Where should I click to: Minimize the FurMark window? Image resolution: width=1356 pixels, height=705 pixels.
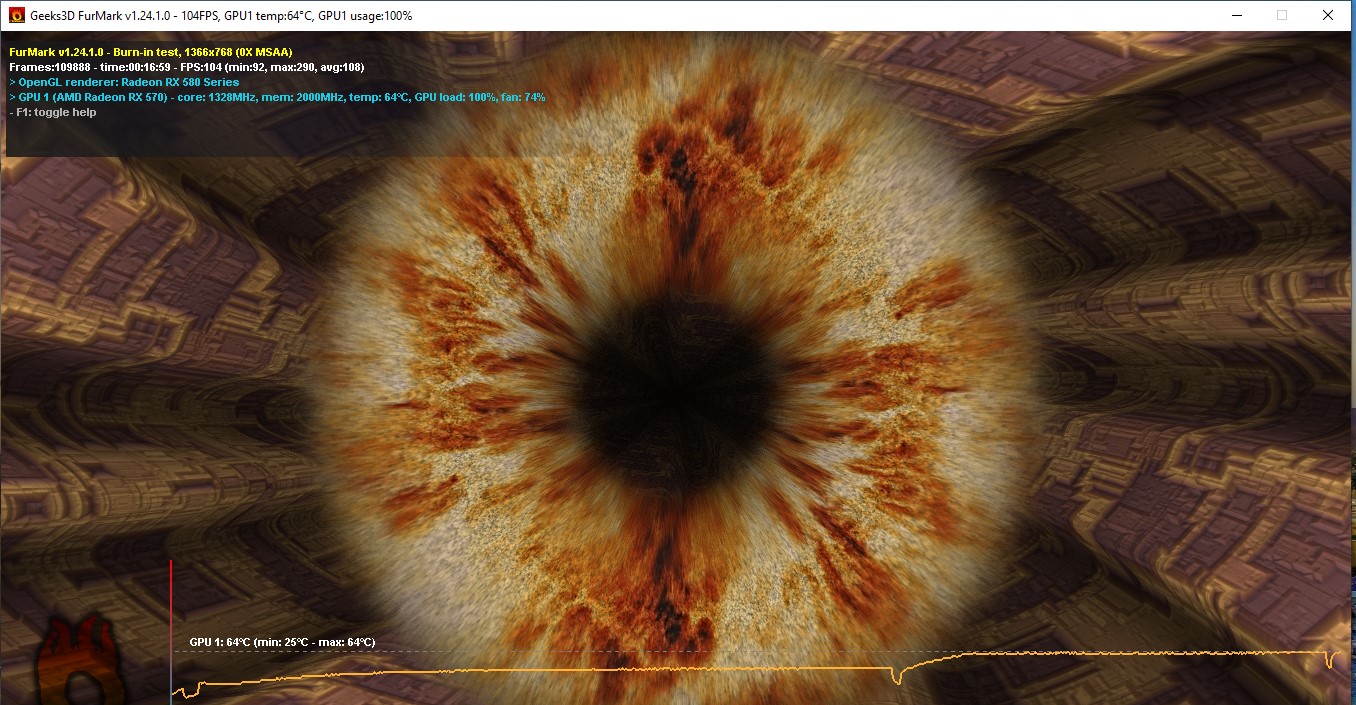coord(1236,16)
